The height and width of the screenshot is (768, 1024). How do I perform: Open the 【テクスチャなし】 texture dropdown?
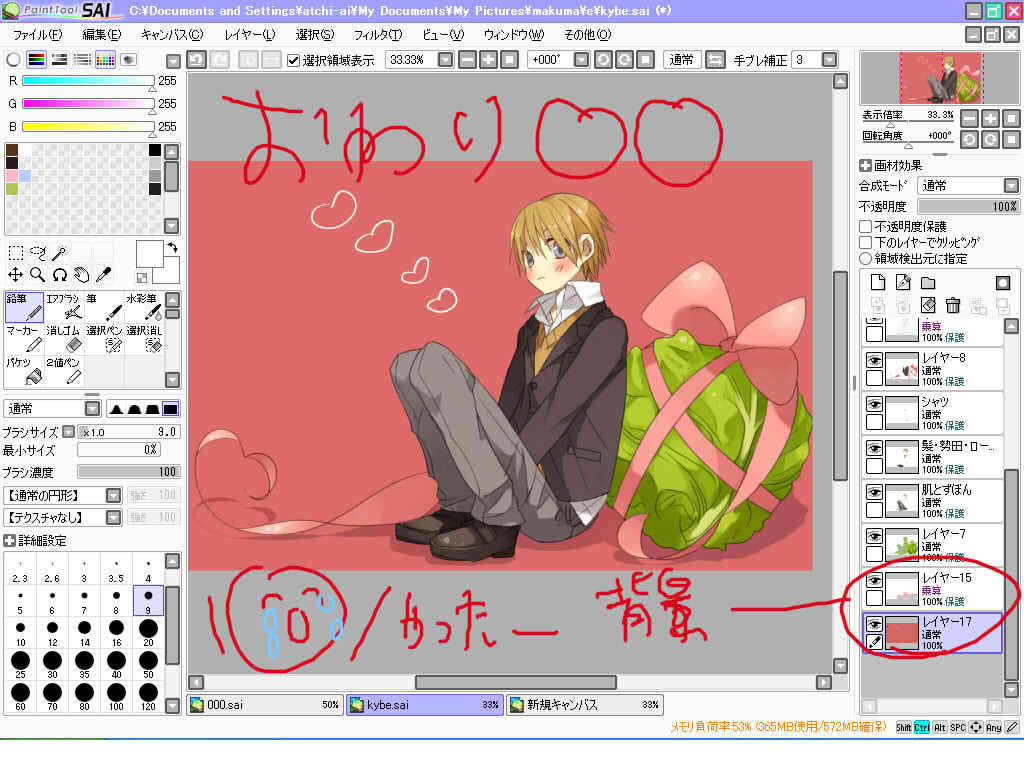tap(114, 517)
